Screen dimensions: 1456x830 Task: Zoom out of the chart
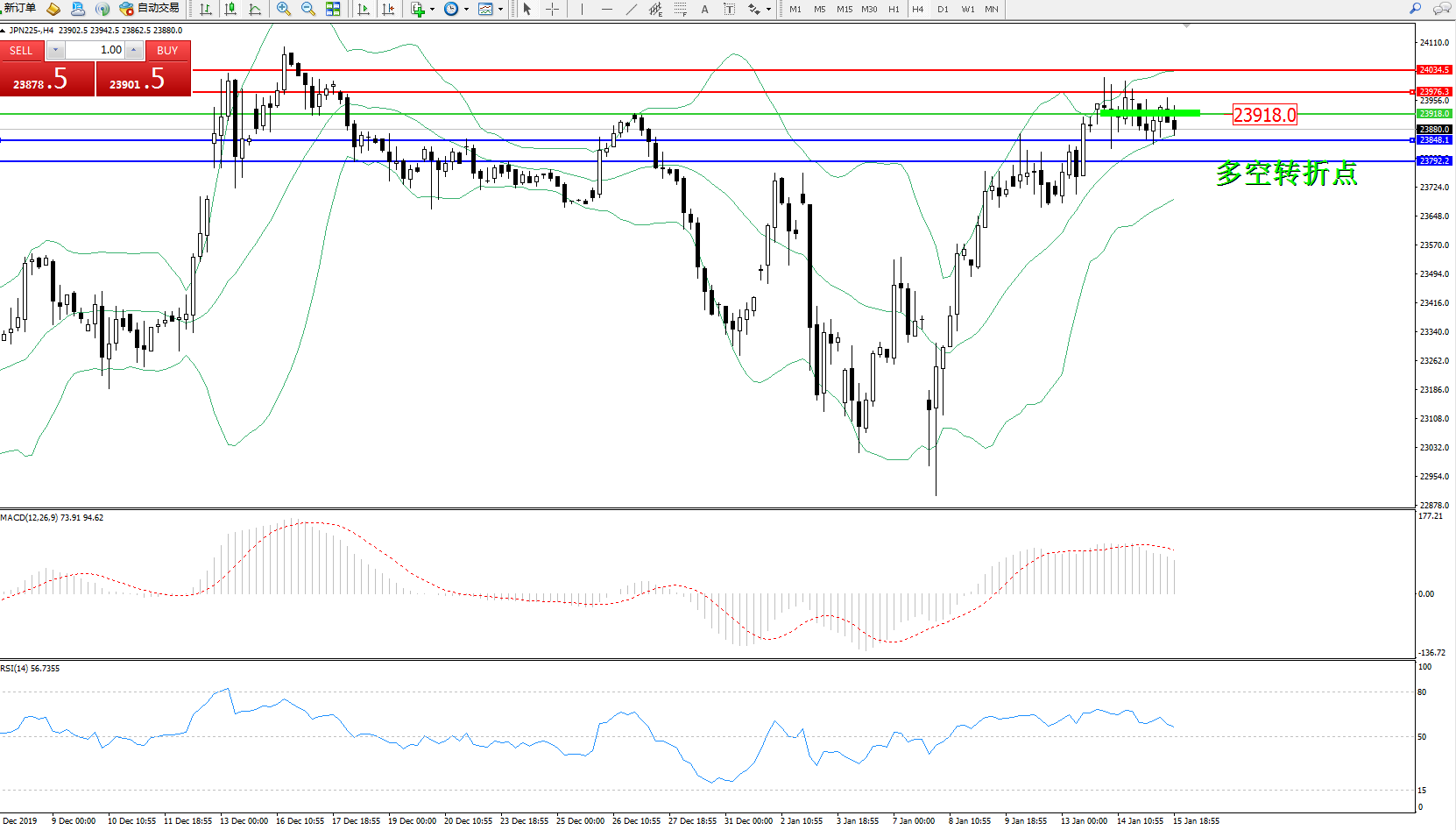tap(307, 9)
